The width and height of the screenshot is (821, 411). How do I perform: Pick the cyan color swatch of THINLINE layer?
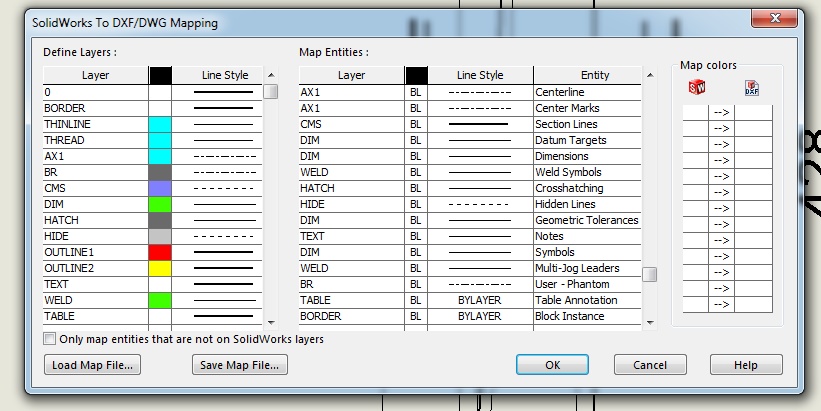[x=160, y=124]
